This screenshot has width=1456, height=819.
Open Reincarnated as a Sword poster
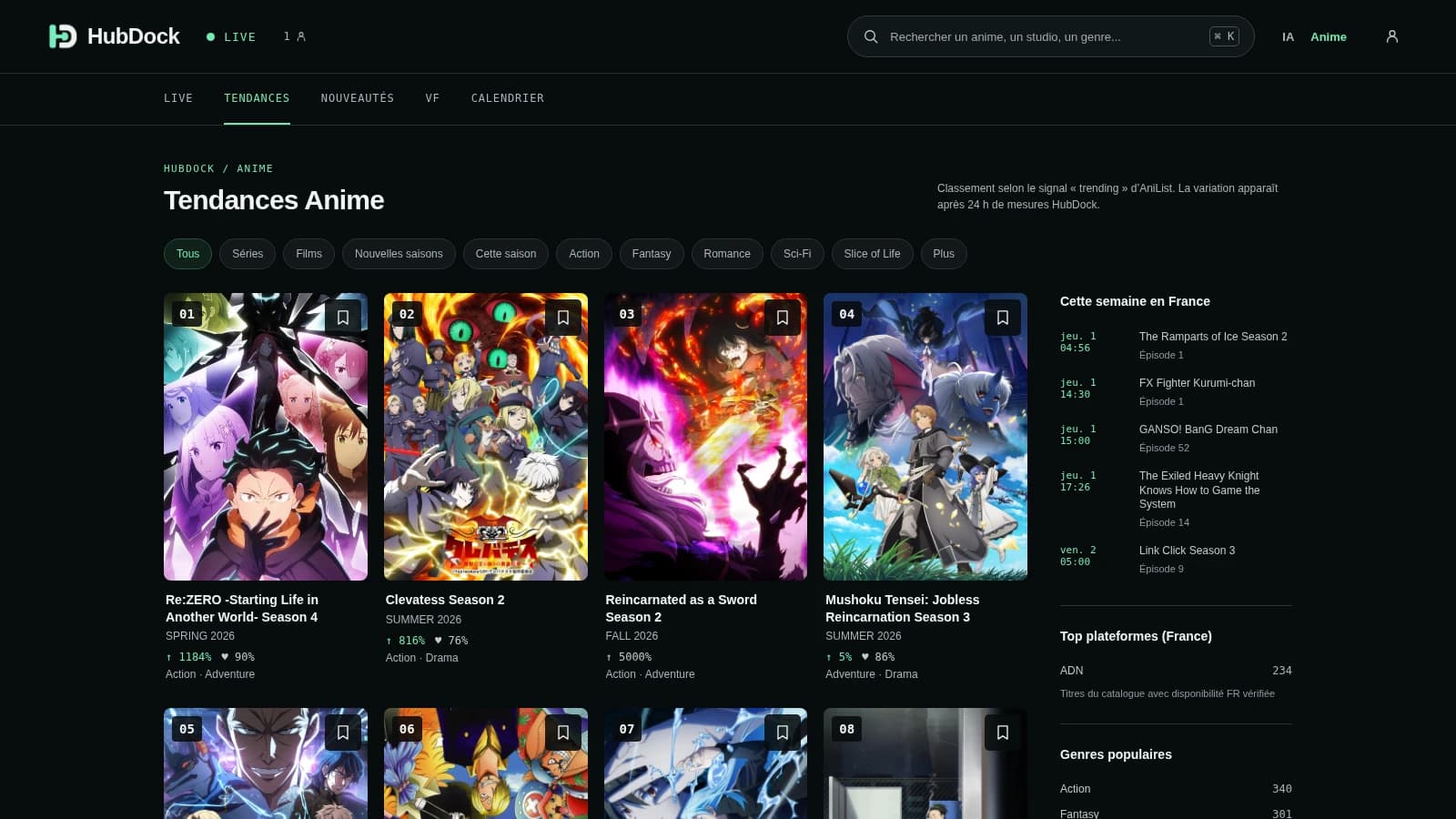[x=705, y=437]
